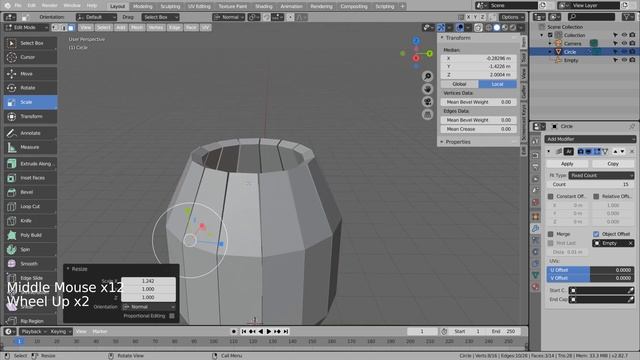Open the Options dropdown in header
This screenshot has width=640, height=360.
point(512,17)
